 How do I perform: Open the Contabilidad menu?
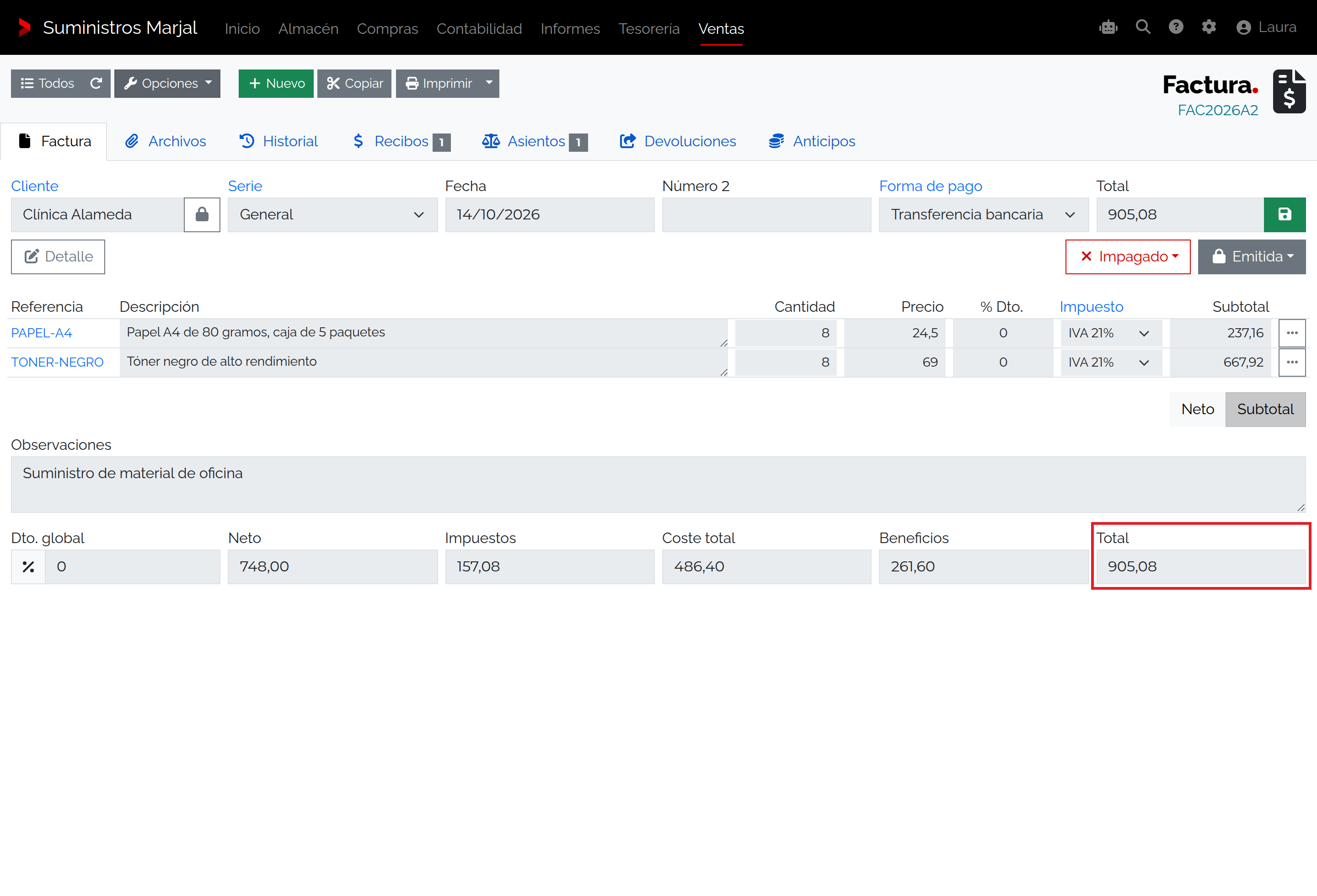tap(479, 28)
